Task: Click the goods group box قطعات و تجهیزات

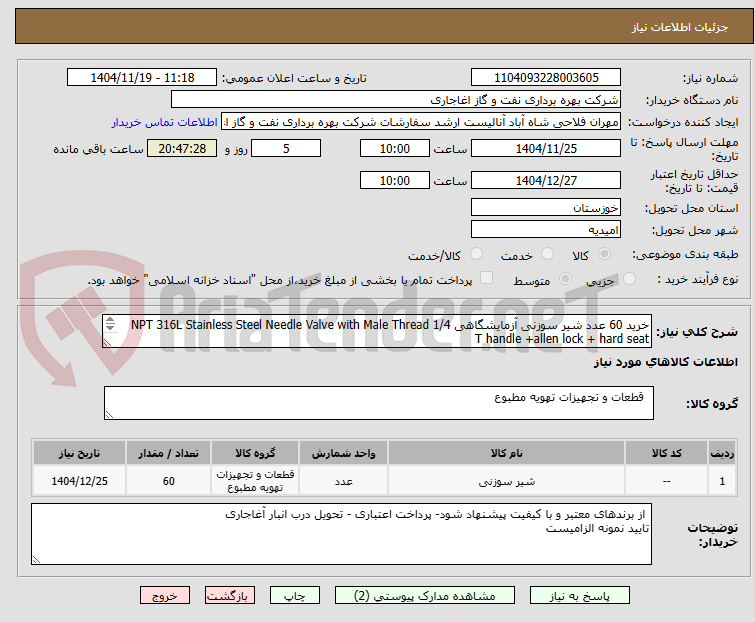Action: click(x=379, y=403)
